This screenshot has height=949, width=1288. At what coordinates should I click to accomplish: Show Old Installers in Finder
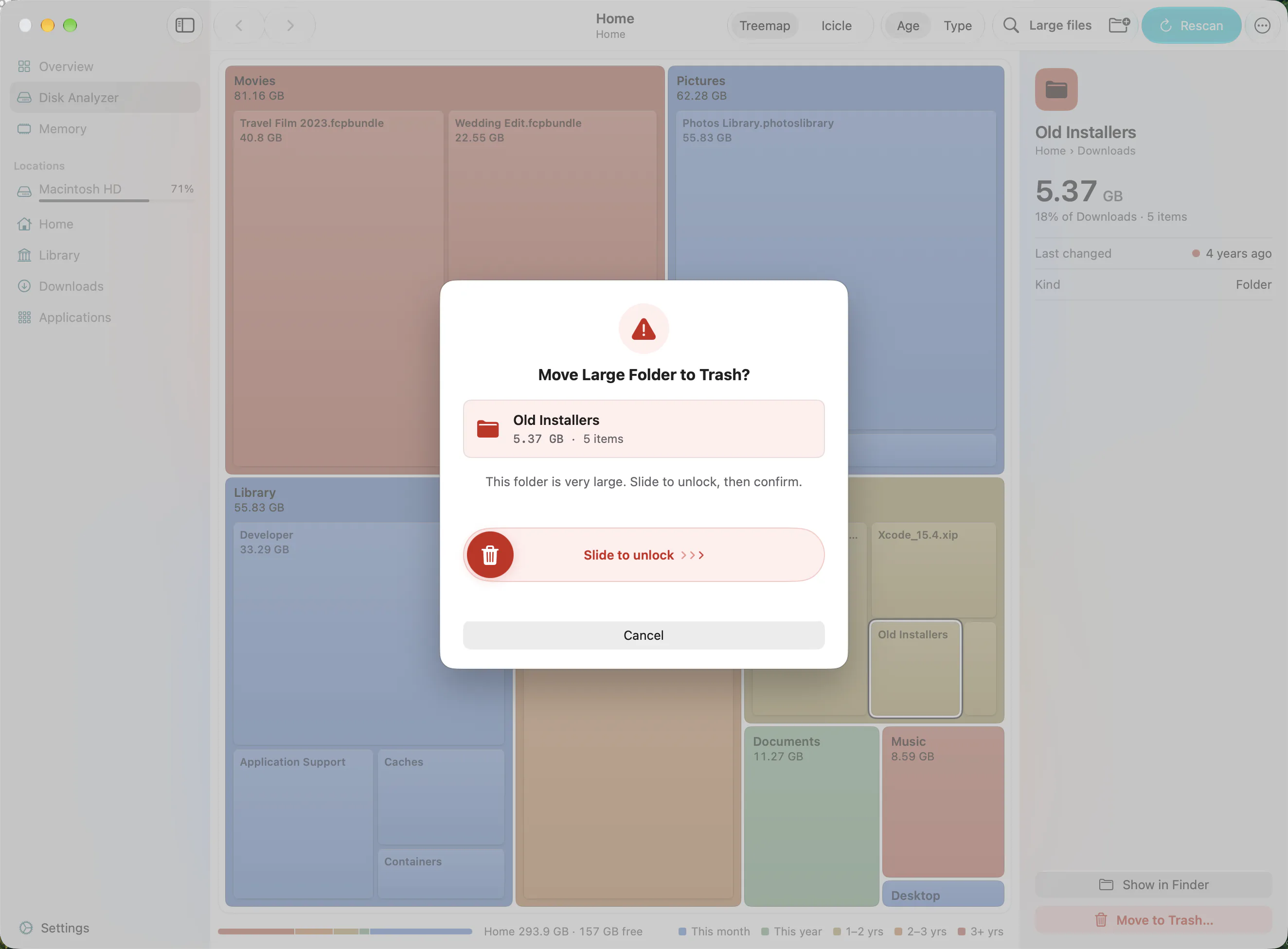coord(1153,885)
